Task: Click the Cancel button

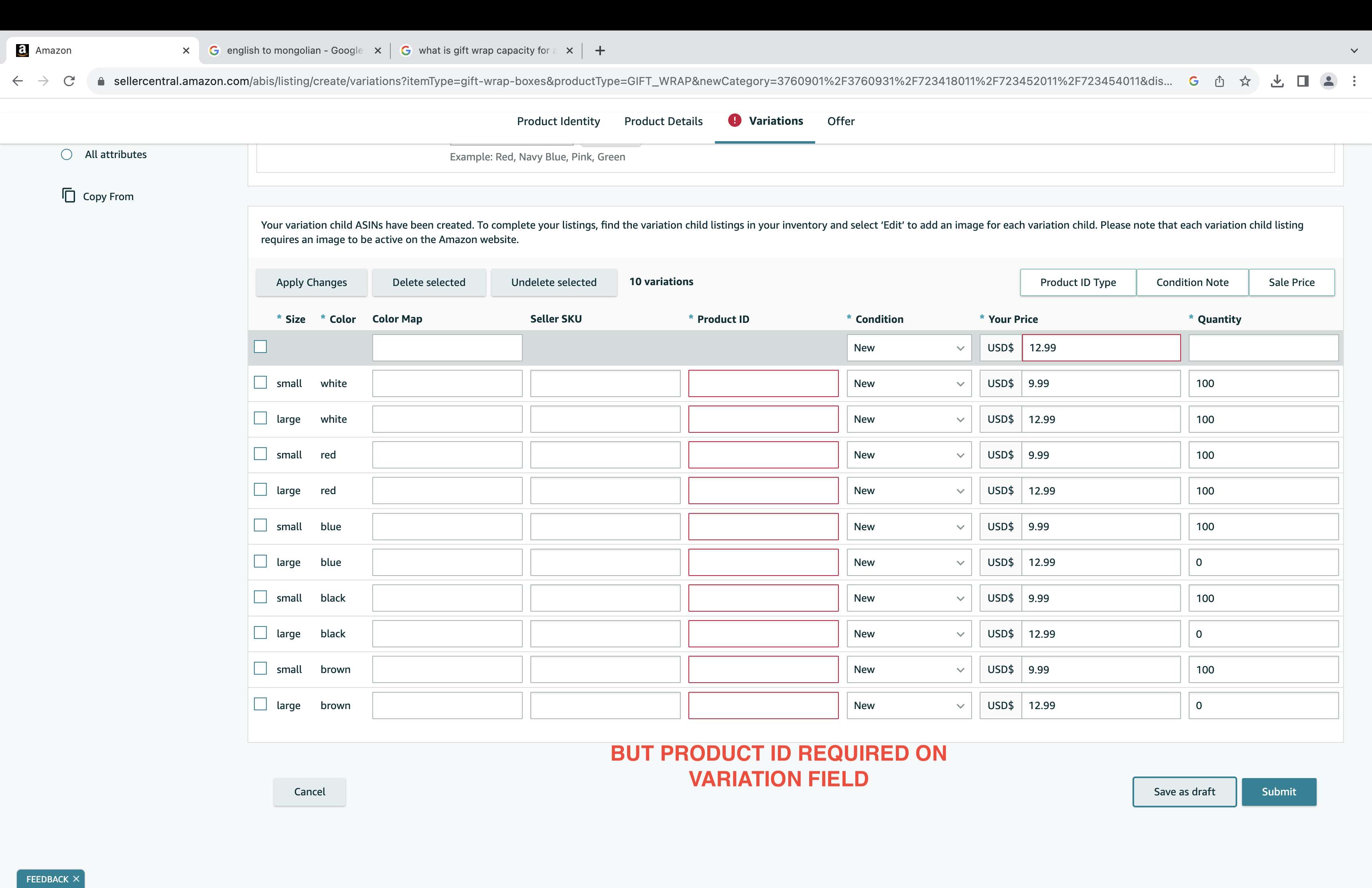Action: [310, 792]
